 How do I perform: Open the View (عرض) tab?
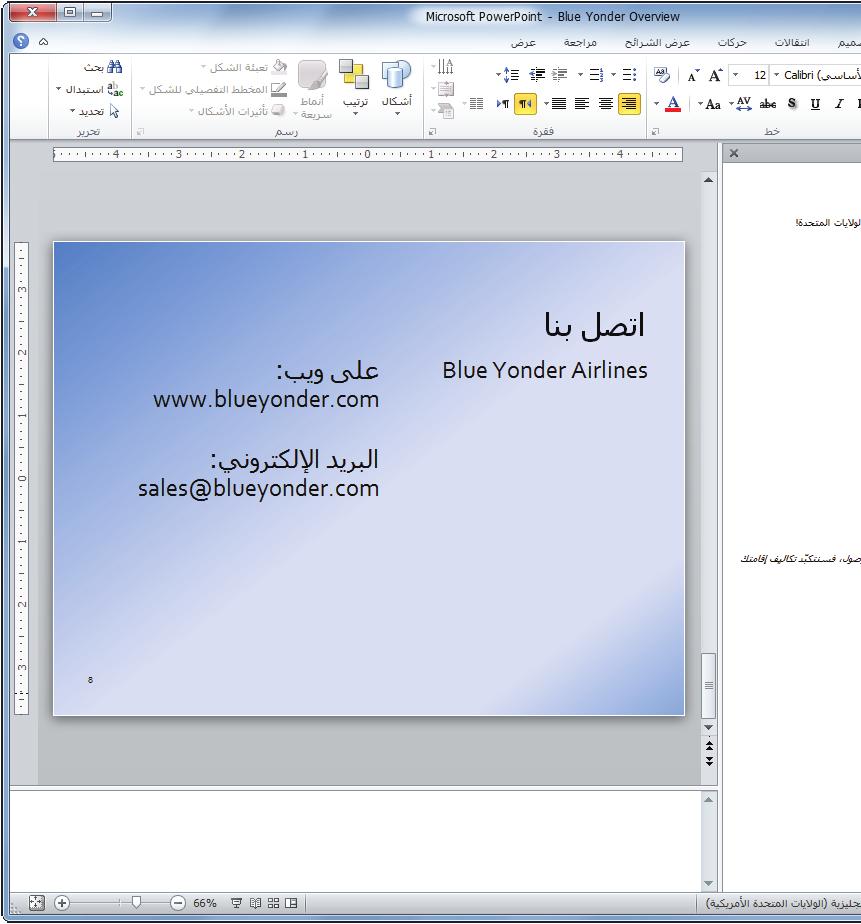pos(523,42)
